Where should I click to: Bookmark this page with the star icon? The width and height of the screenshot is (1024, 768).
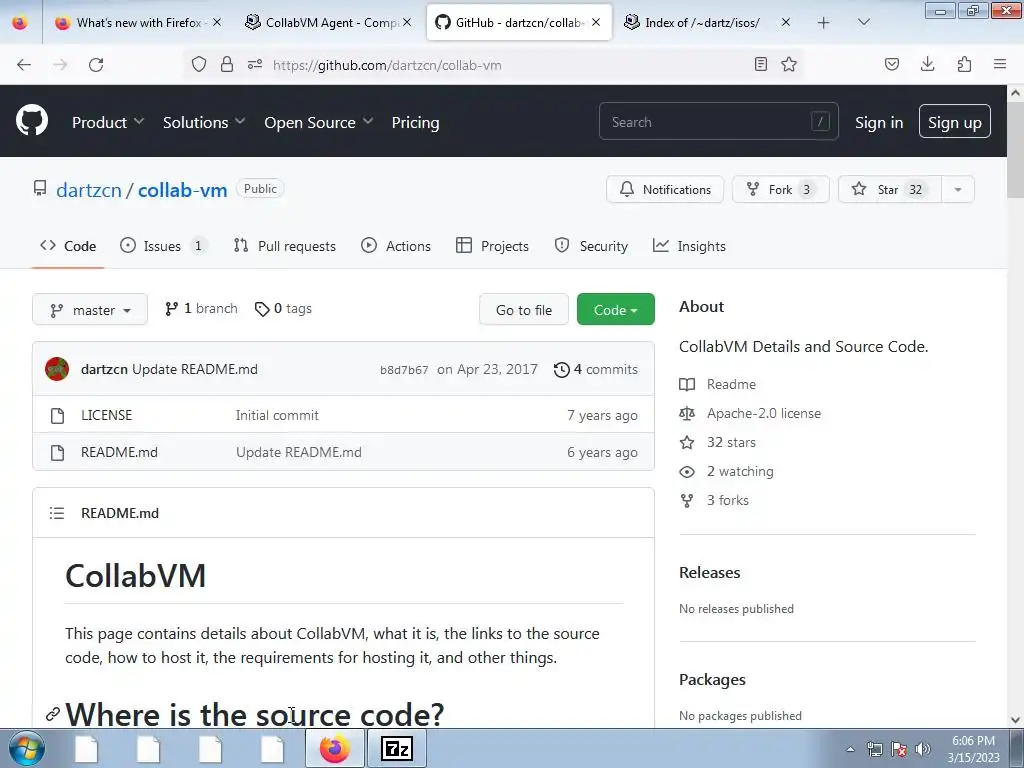tap(789, 64)
